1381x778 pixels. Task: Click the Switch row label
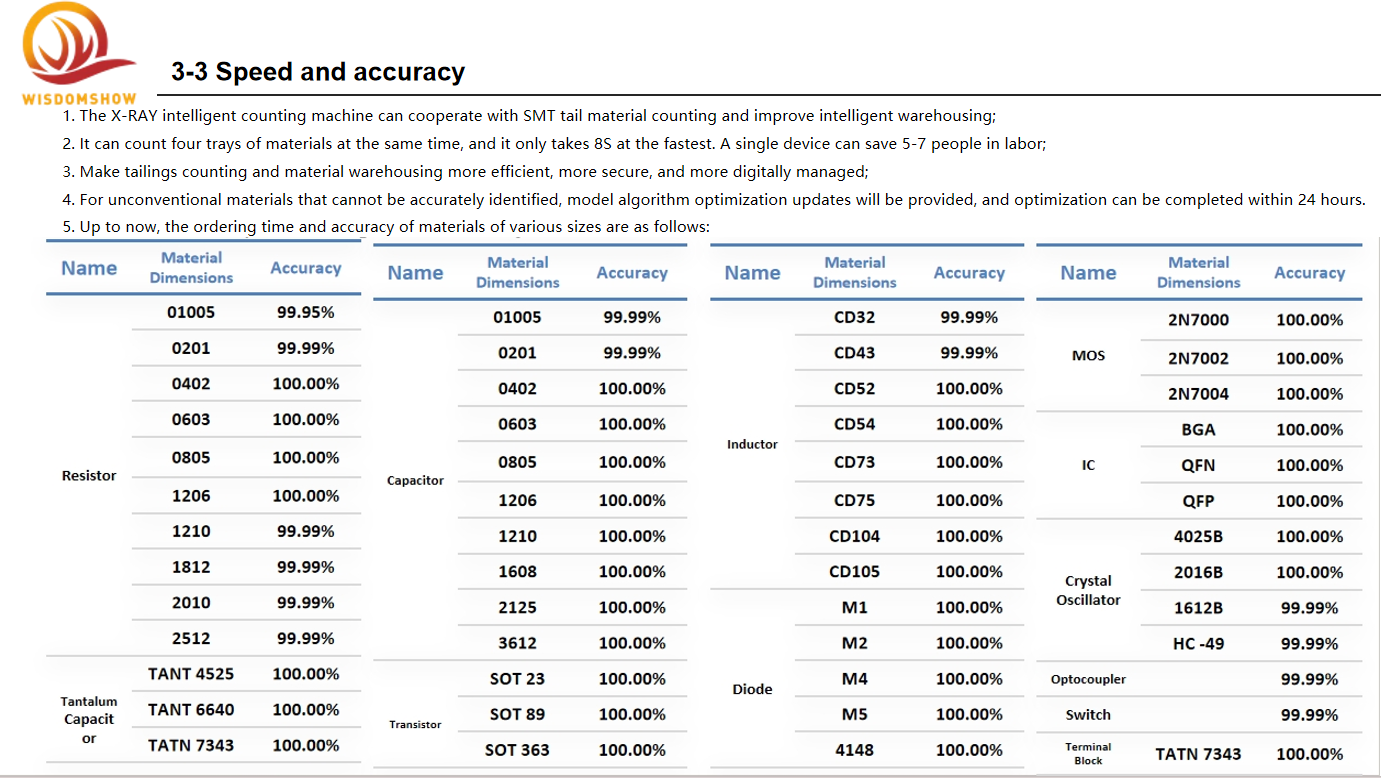[x=1088, y=715]
